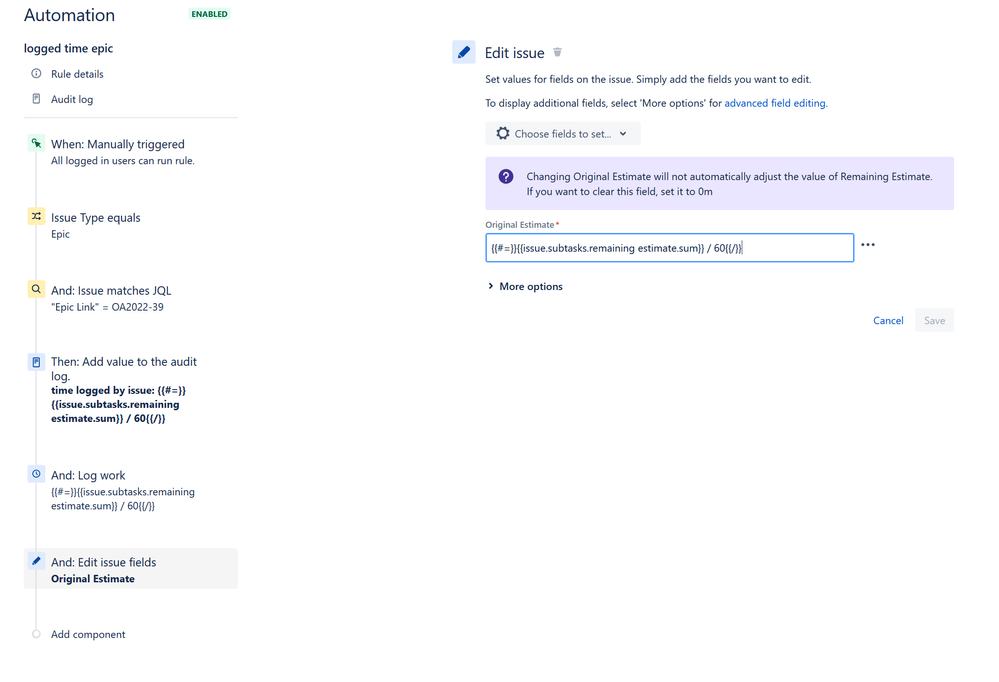This screenshot has width=999, height=682.
Task: Cancel the Edit issue changes
Action: 888,321
